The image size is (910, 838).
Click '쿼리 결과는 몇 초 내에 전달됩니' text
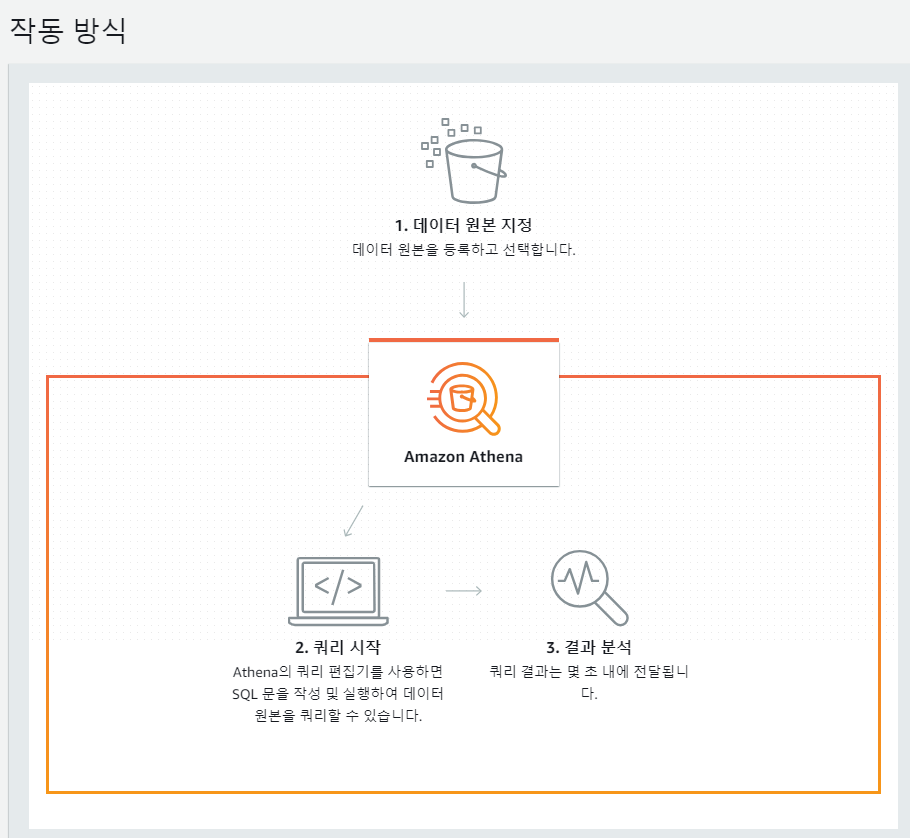click(589, 672)
